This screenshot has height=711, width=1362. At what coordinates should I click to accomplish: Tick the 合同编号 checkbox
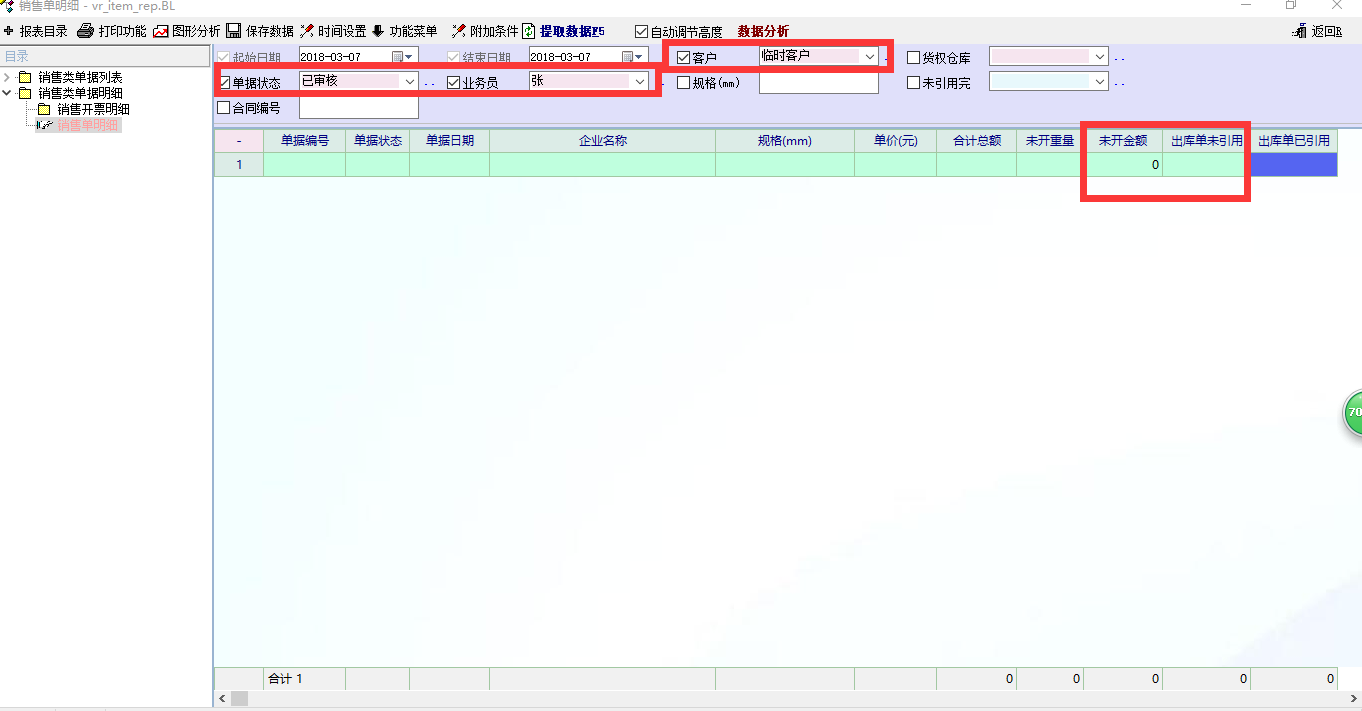[224, 108]
